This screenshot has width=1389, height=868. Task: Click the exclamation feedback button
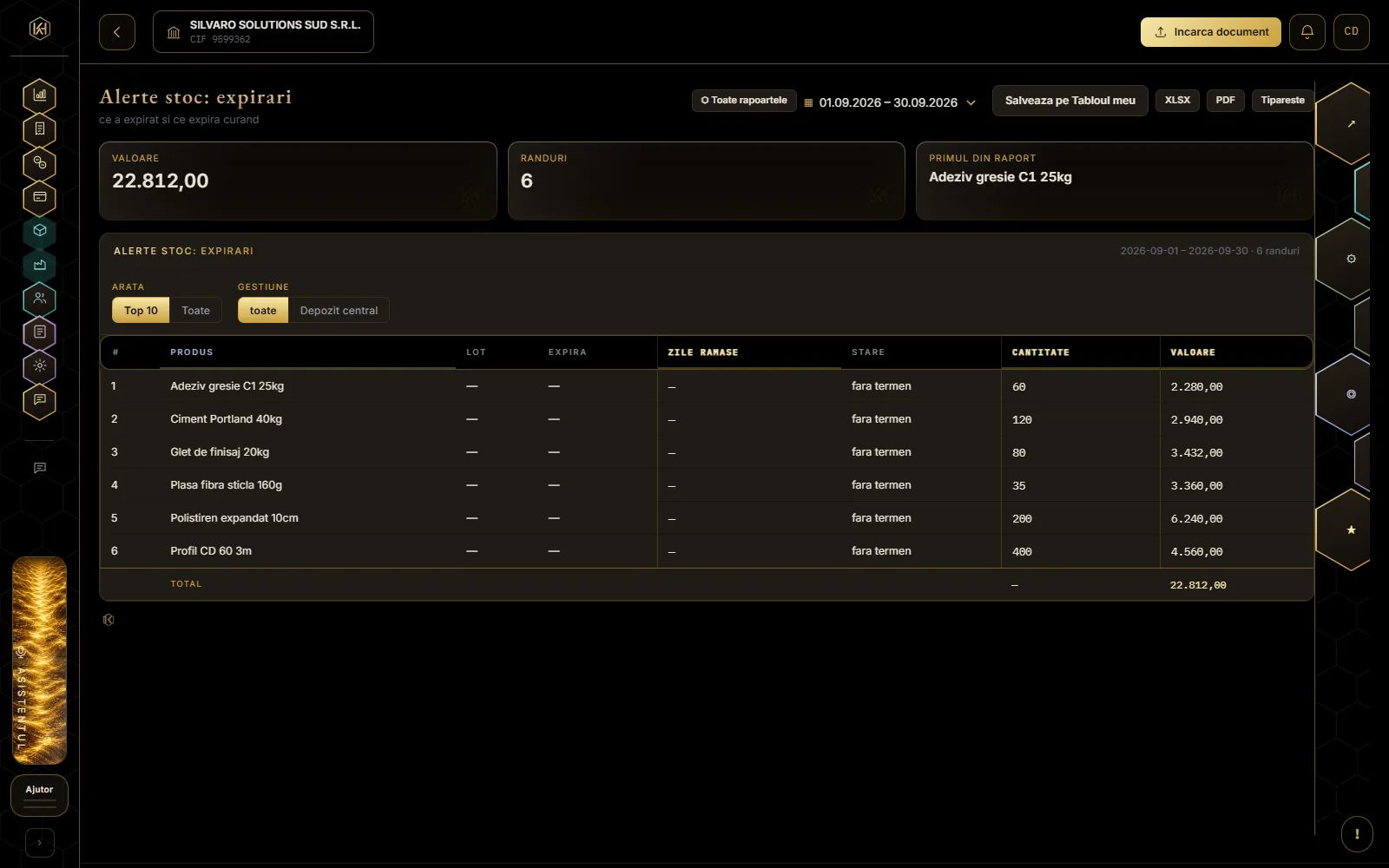[x=1357, y=834]
